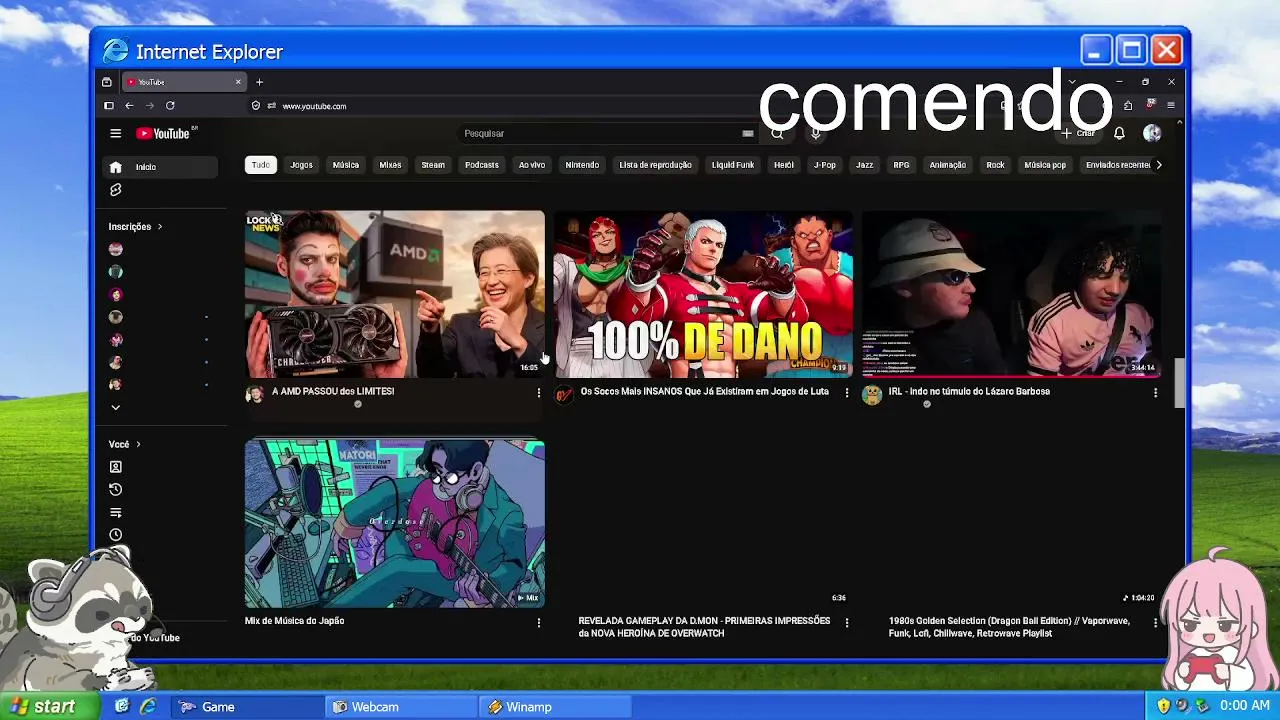
Task: Click the Início home icon in sidebar
Action: pos(116,167)
